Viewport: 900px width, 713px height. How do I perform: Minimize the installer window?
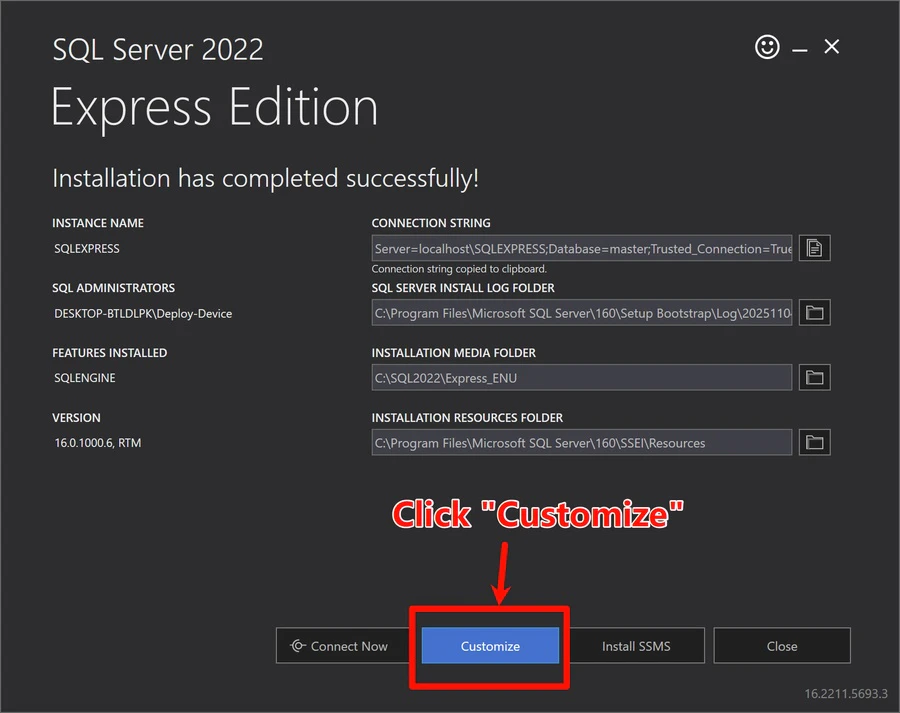800,49
